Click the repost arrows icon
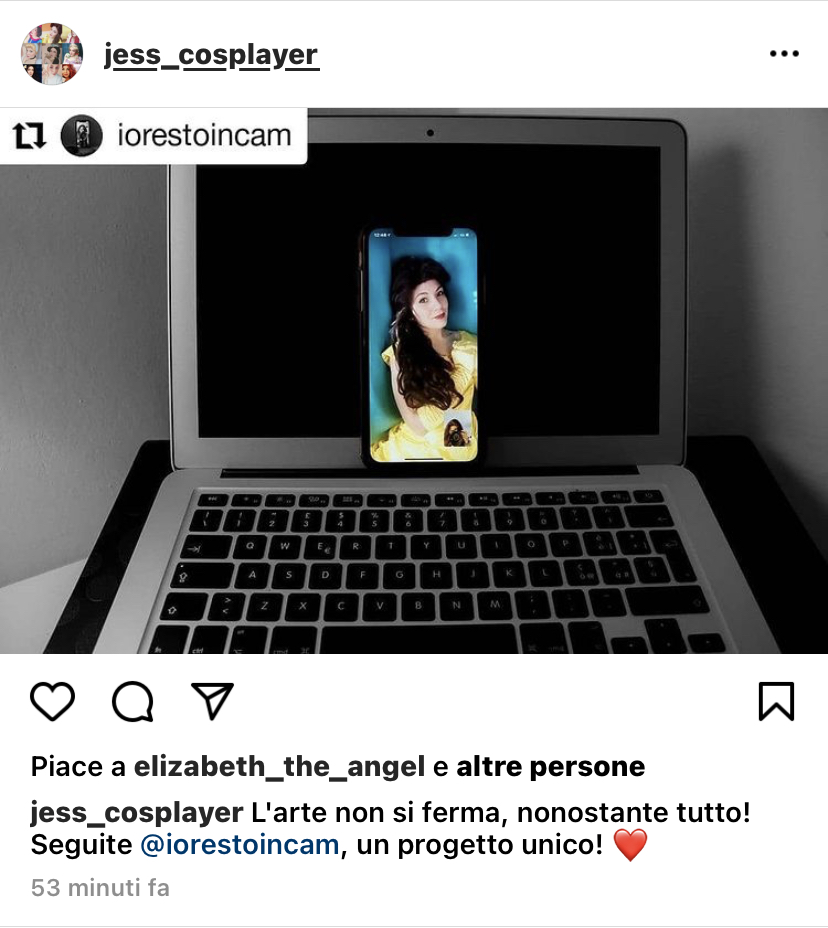The image size is (828, 928). [x=29, y=136]
